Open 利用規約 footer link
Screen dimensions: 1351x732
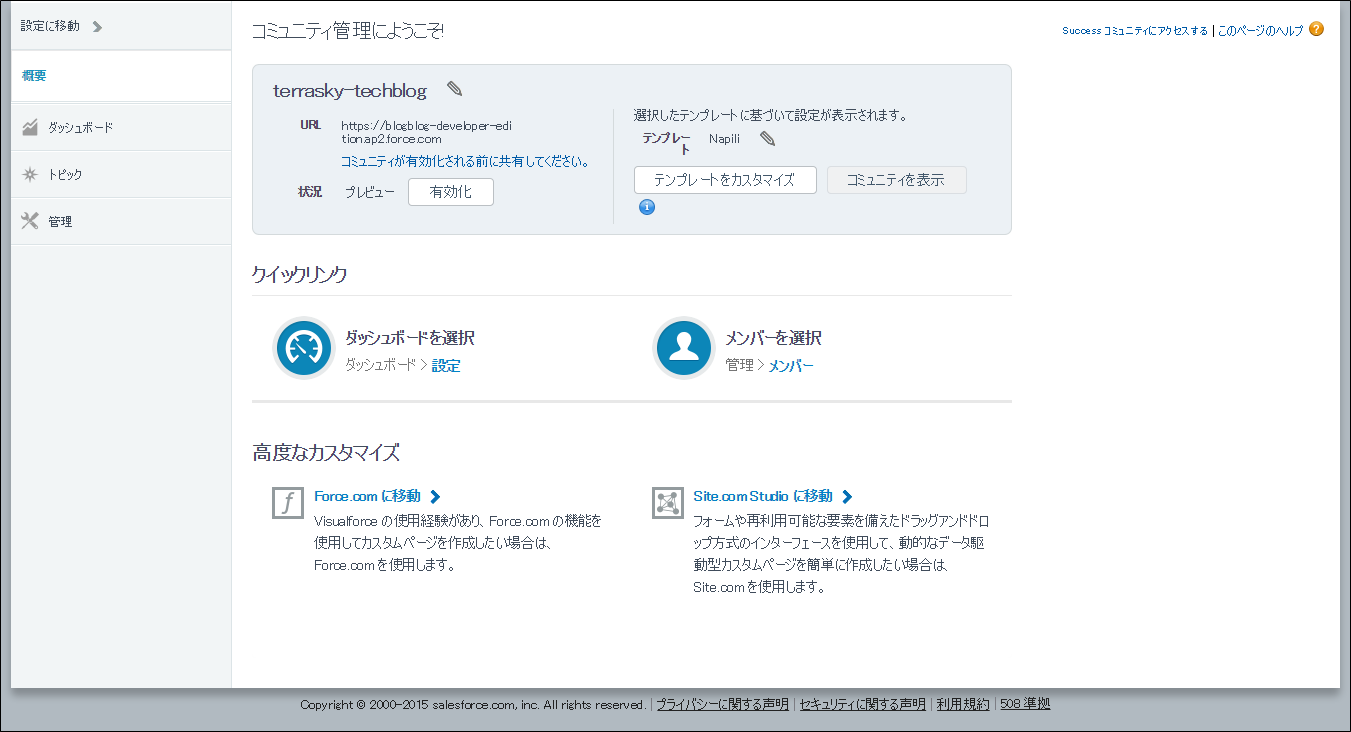click(x=963, y=704)
